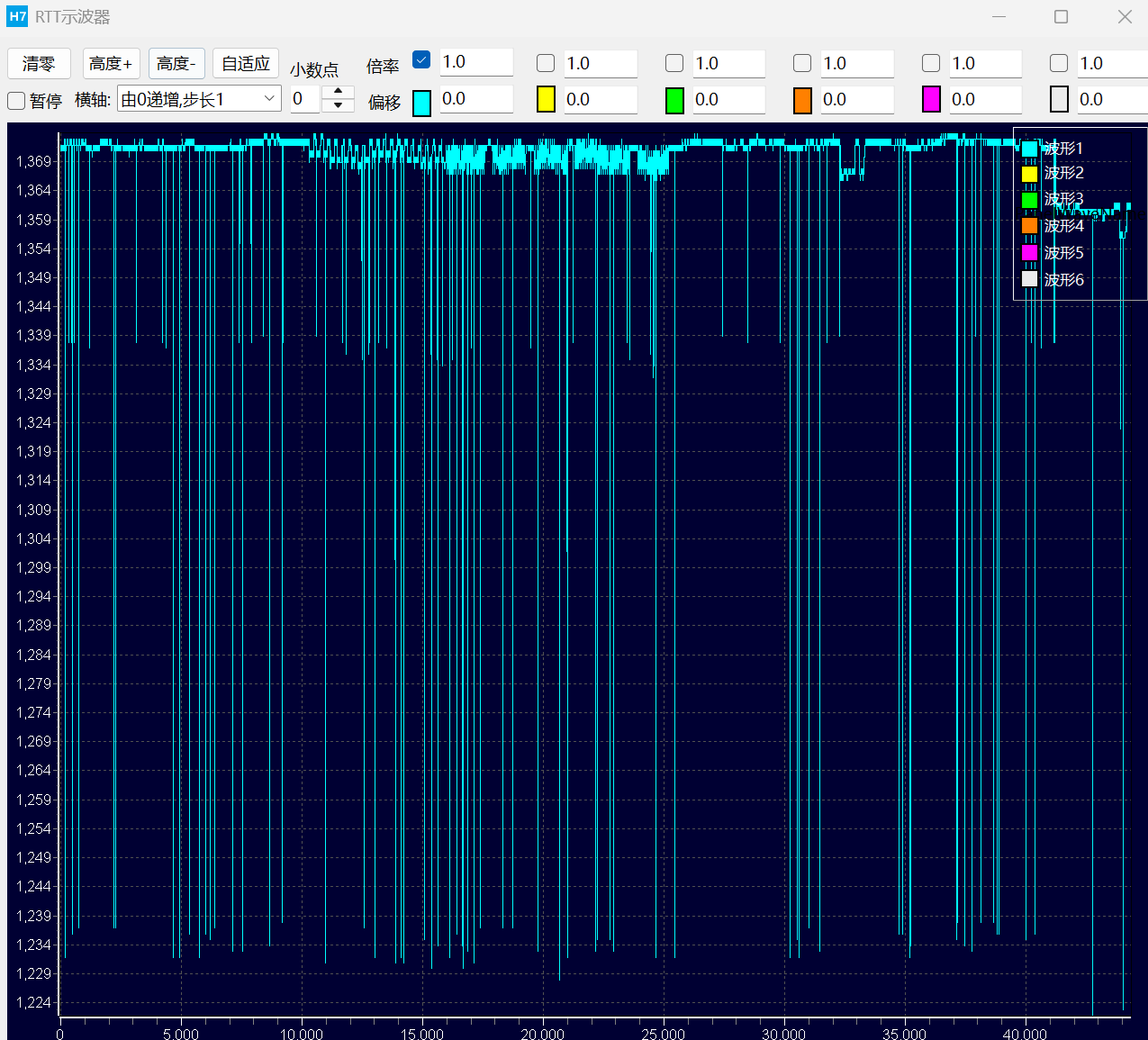Image resolution: width=1148 pixels, height=1040 pixels.
Task: Click the 小数点 decimal value field
Action: 305,99
